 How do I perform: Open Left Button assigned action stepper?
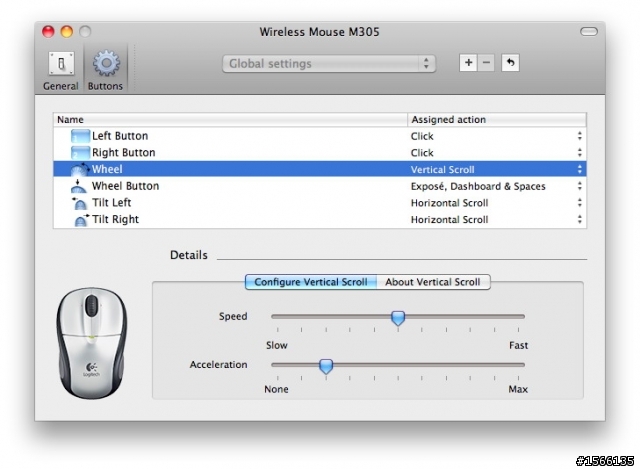(580, 136)
